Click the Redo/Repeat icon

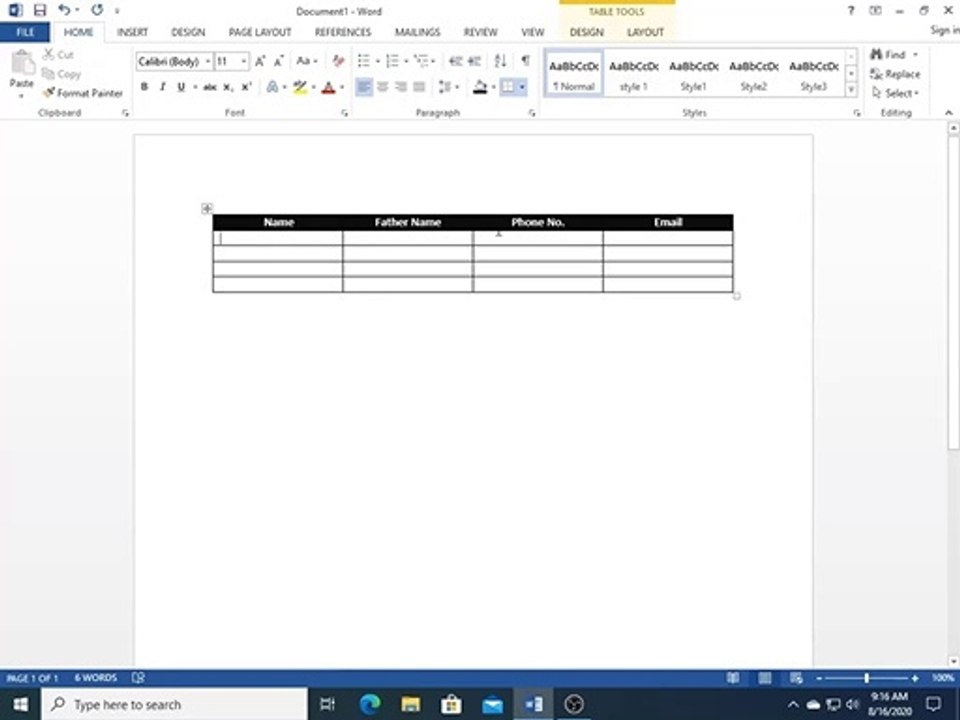[97, 10]
